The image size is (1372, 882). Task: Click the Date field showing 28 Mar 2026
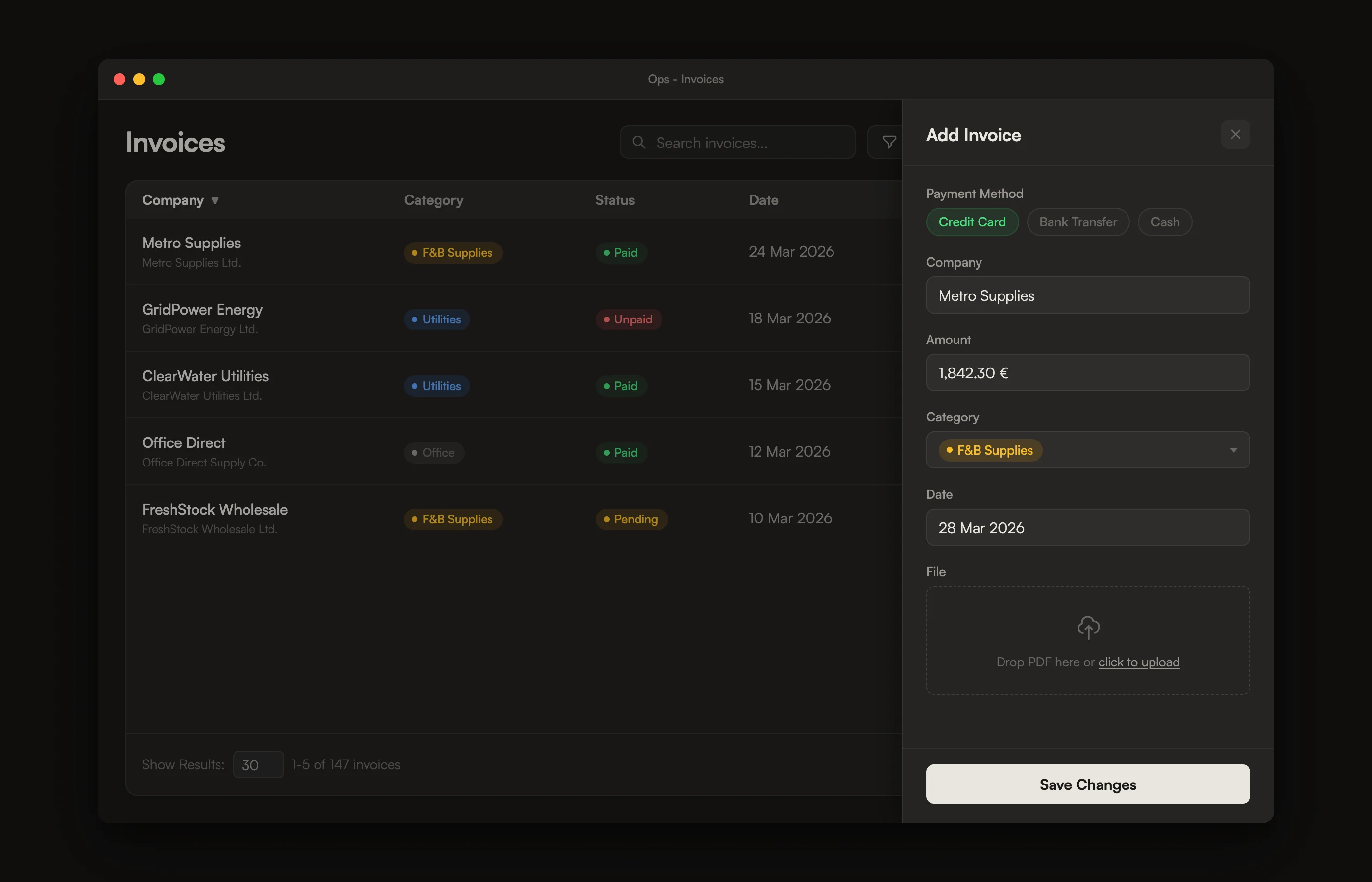(x=1087, y=527)
